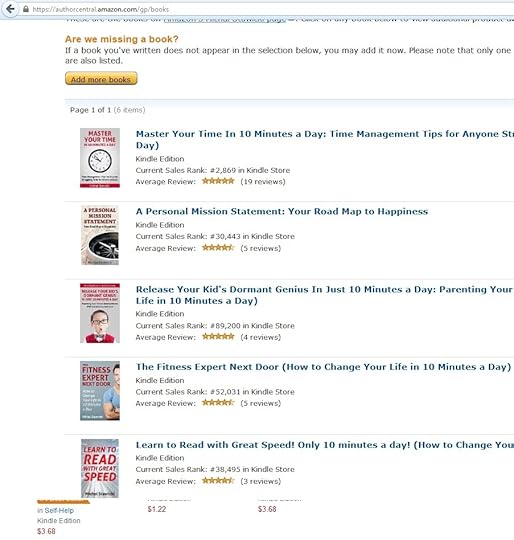The image size is (514, 540).
Task: Open A Personal Mission Statement title link
Action: click(x=282, y=211)
